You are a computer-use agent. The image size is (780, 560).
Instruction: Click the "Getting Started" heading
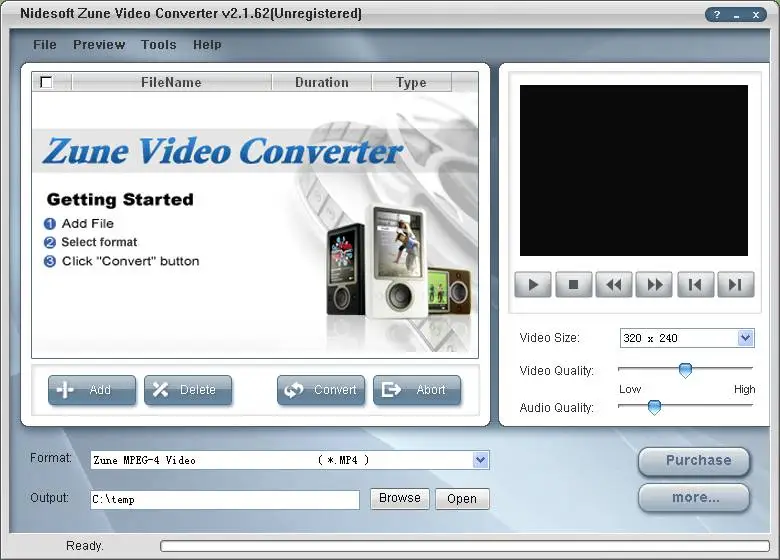click(120, 199)
